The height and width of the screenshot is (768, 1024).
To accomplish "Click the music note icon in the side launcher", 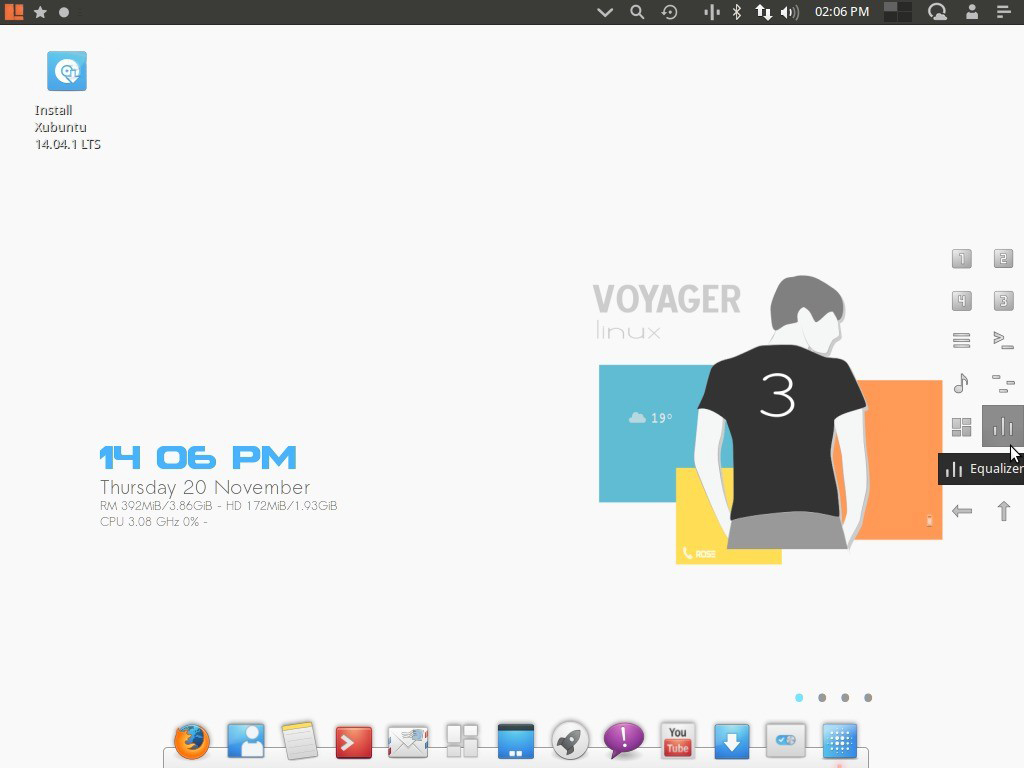I will [x=961, y=383].
